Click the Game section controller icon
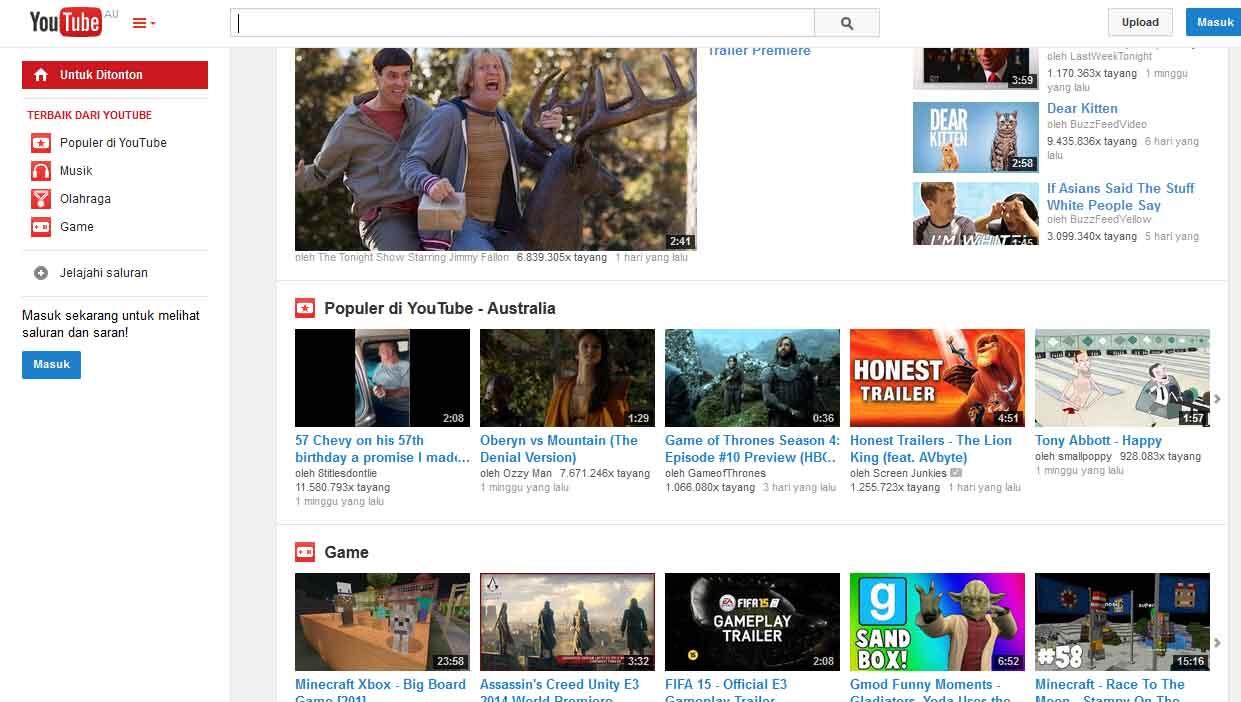This screenshot has width=1241, height=702. pos(305,552)
